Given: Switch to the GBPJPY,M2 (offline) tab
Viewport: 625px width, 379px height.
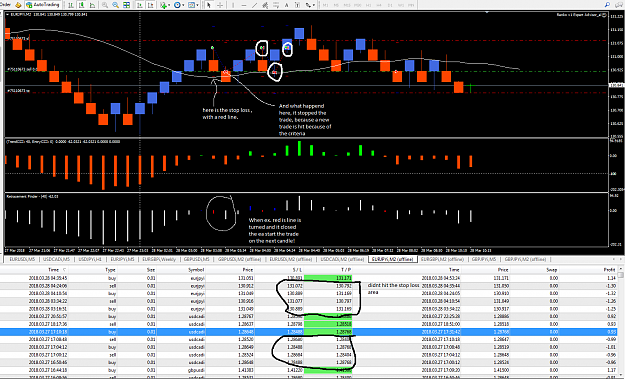Looking at the screenshot, I should tap(525, 259).
